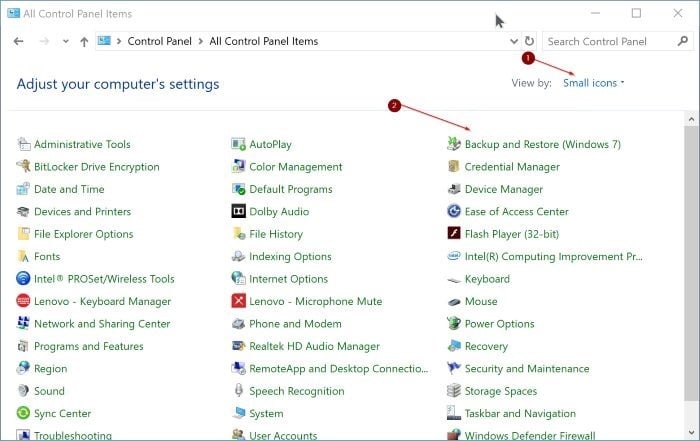Click the All Control Panel Items breadcrumb
The width and height of the screenshot is (700, 441).
pyautogui.click(x=263, y=41)
